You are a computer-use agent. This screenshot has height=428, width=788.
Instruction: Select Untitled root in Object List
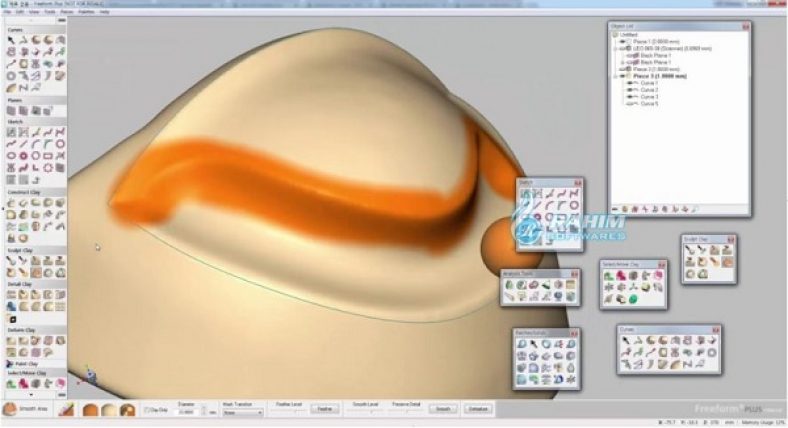point(629,35)
